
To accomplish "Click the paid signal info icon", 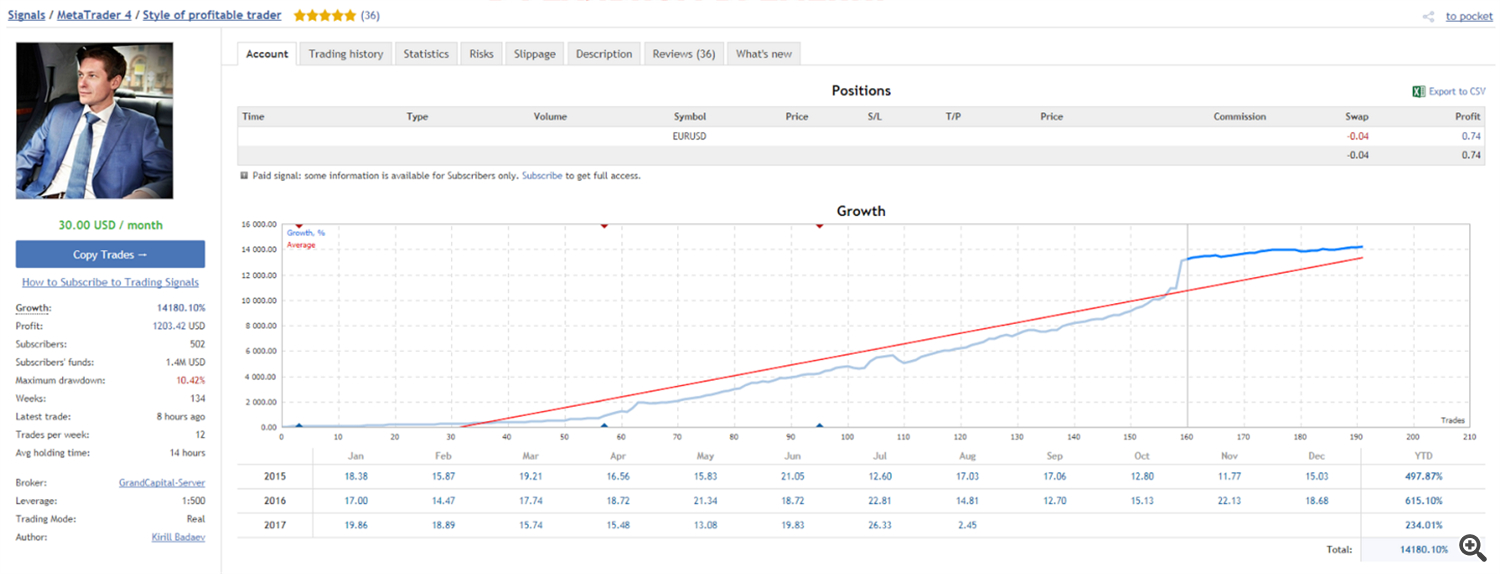I will tap(244, 175).
